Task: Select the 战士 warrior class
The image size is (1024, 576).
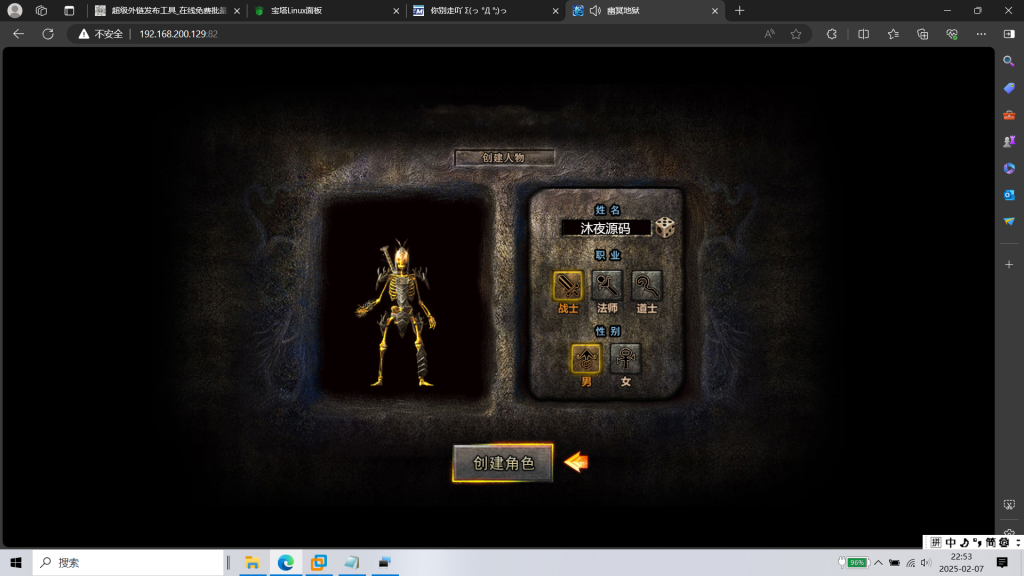Action: pos(568,287)
